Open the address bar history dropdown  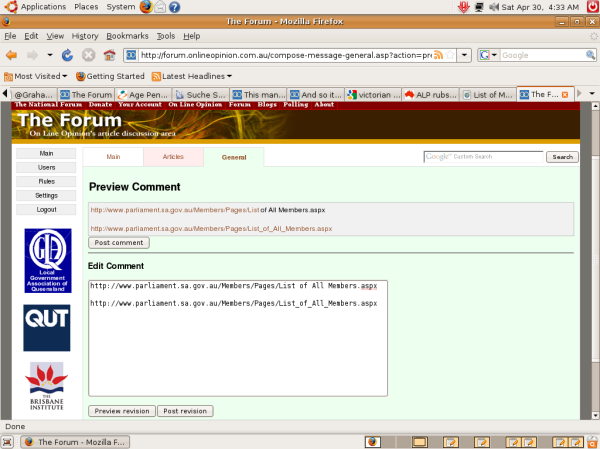pos(464,55)
